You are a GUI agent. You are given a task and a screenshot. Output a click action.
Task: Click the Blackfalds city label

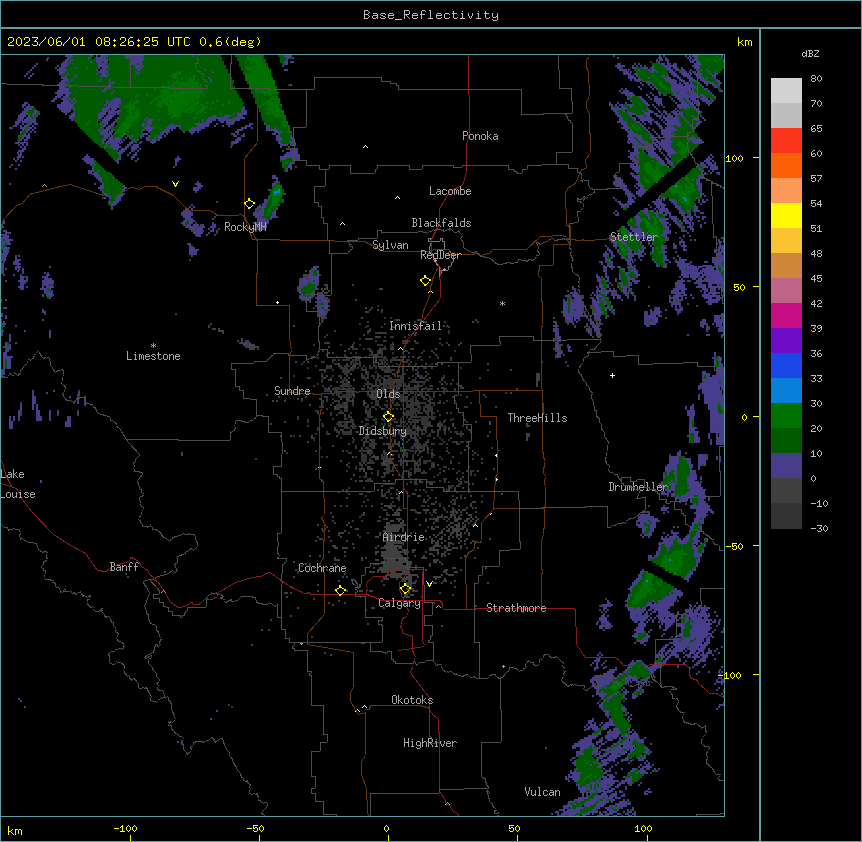(x=441, y=223)
